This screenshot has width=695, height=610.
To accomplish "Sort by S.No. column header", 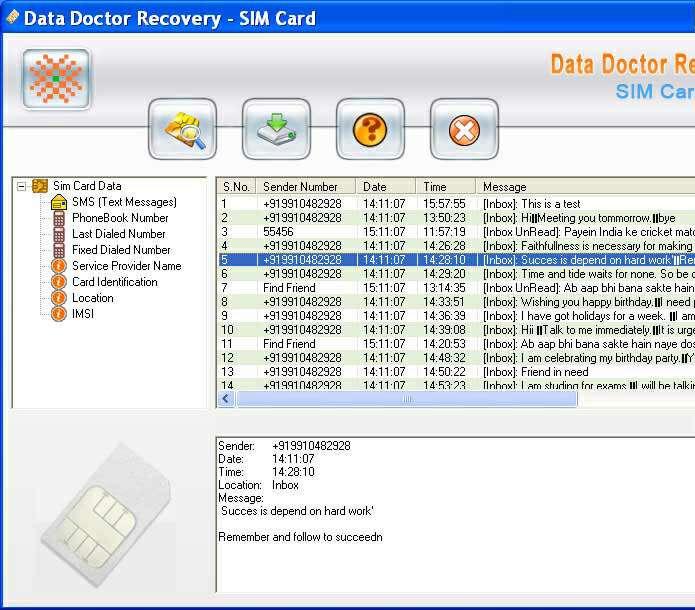I will 237,187.
